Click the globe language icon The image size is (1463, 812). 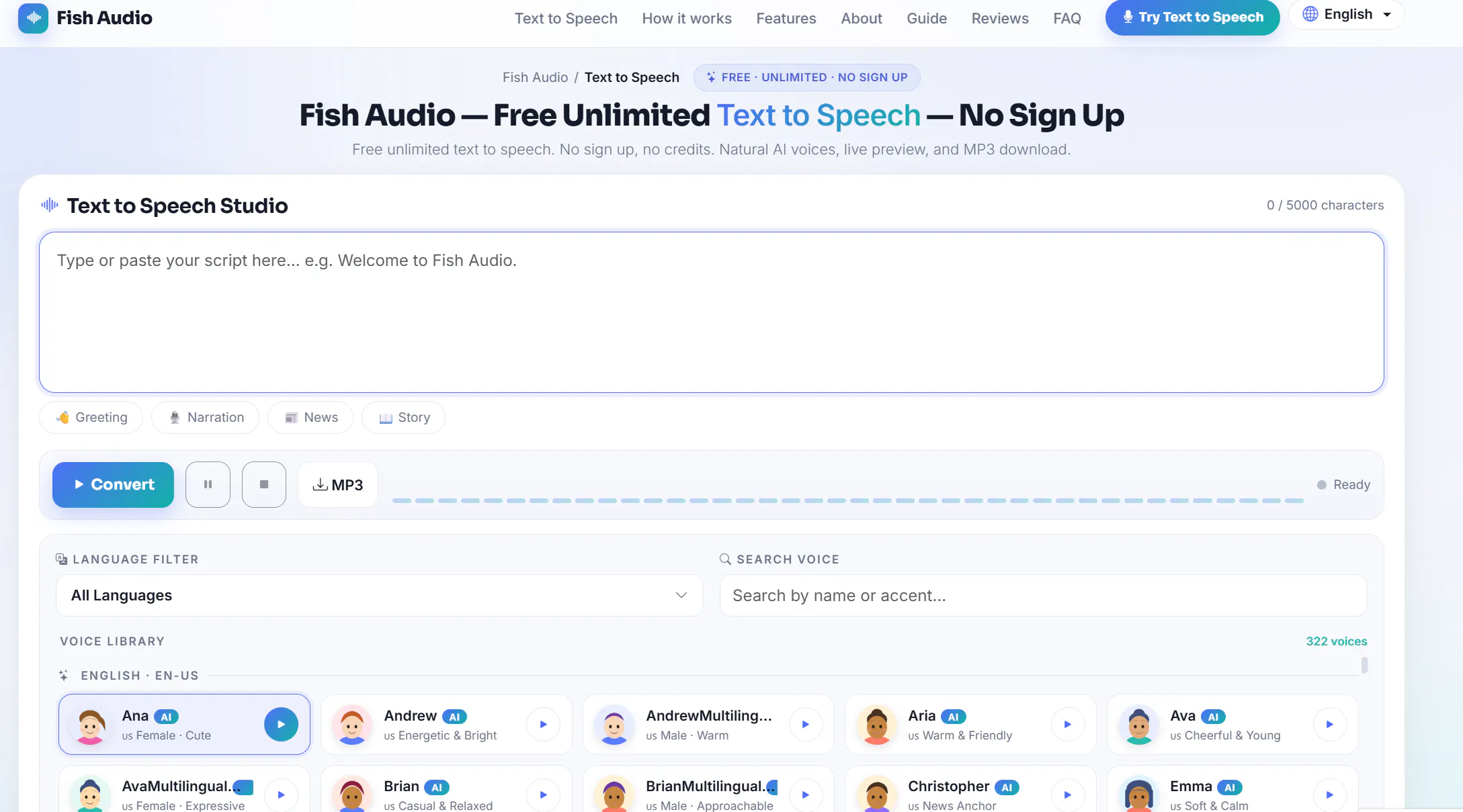(1310, 14)
